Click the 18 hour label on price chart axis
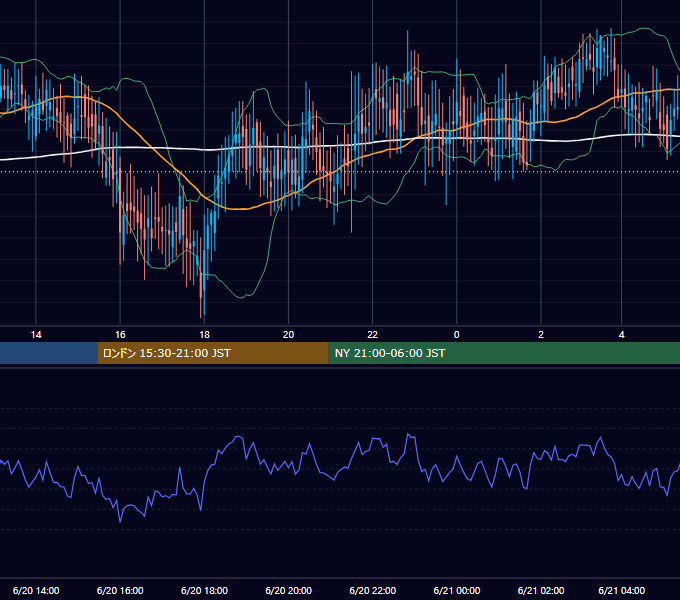 pyautogui.click(x=204, y=335)
